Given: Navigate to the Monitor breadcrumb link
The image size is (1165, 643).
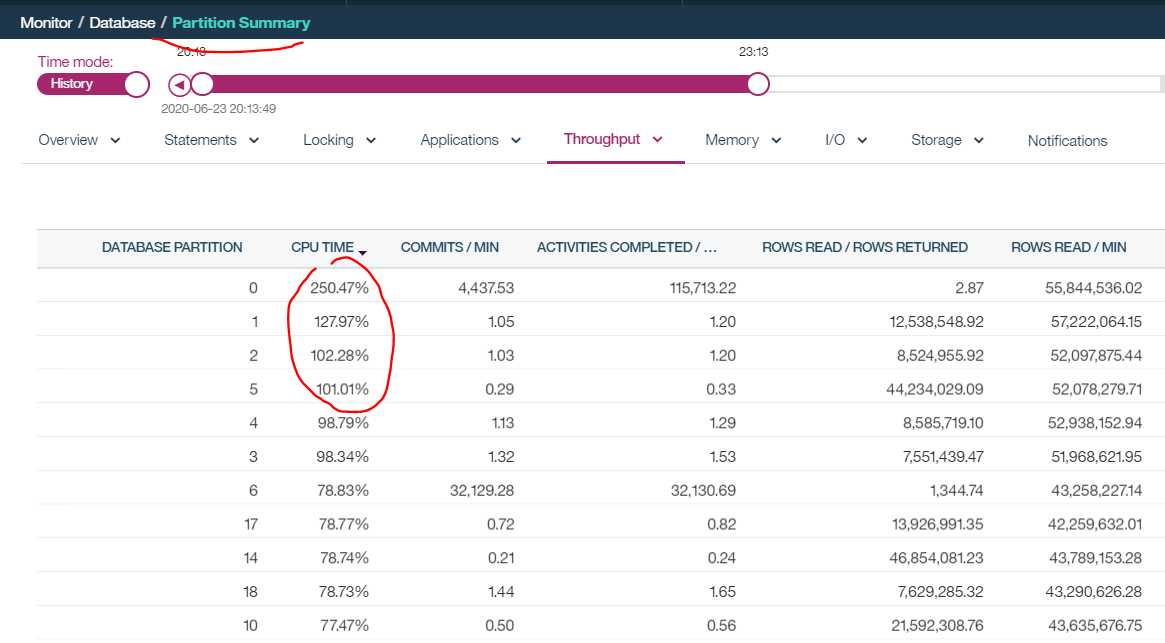Looking at the screenshot, I should [x=46, y=22].
